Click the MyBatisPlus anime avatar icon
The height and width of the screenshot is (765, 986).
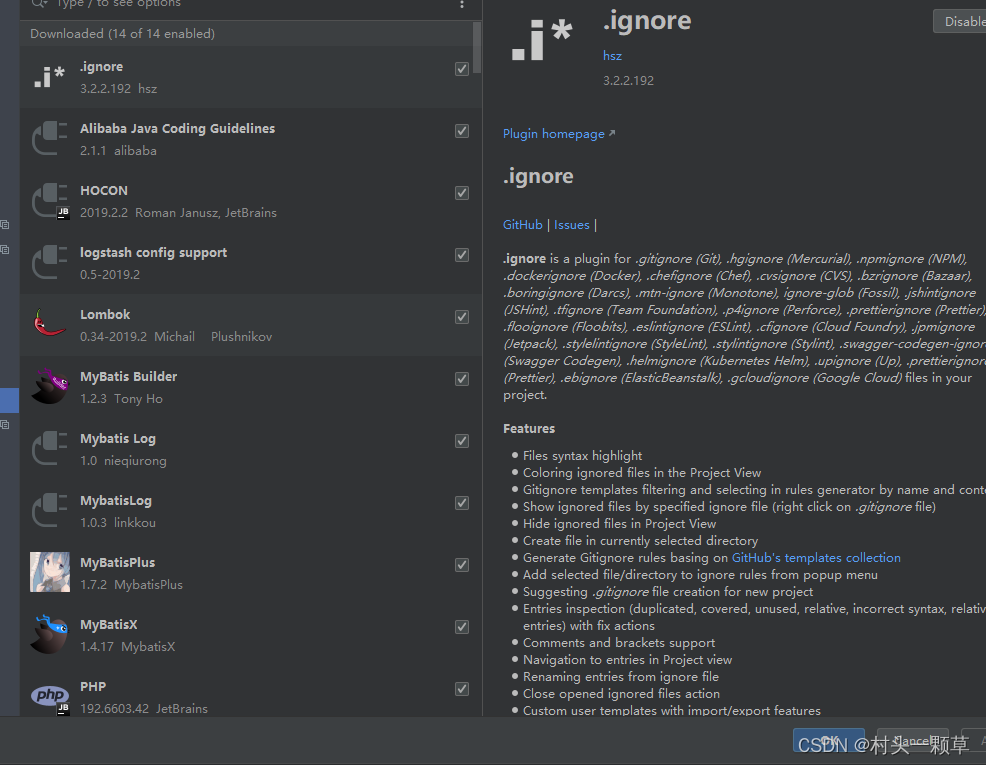(50, 572)
